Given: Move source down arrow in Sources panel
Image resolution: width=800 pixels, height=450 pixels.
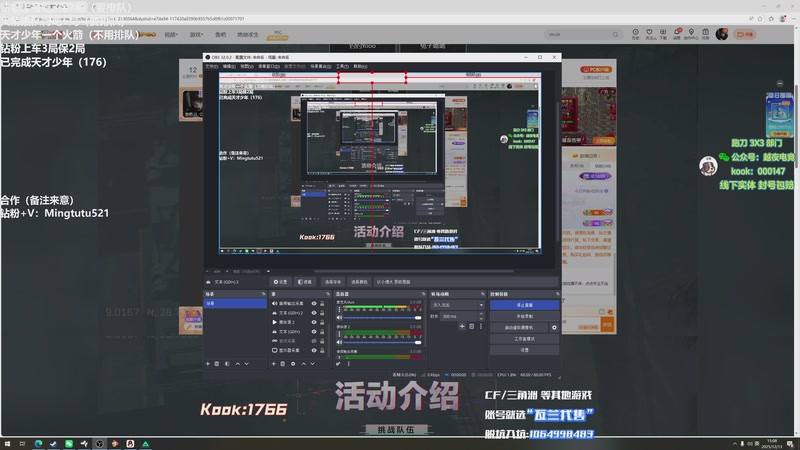Looking at the screenshot, I should pyautogui.click(x=312, y=364).
